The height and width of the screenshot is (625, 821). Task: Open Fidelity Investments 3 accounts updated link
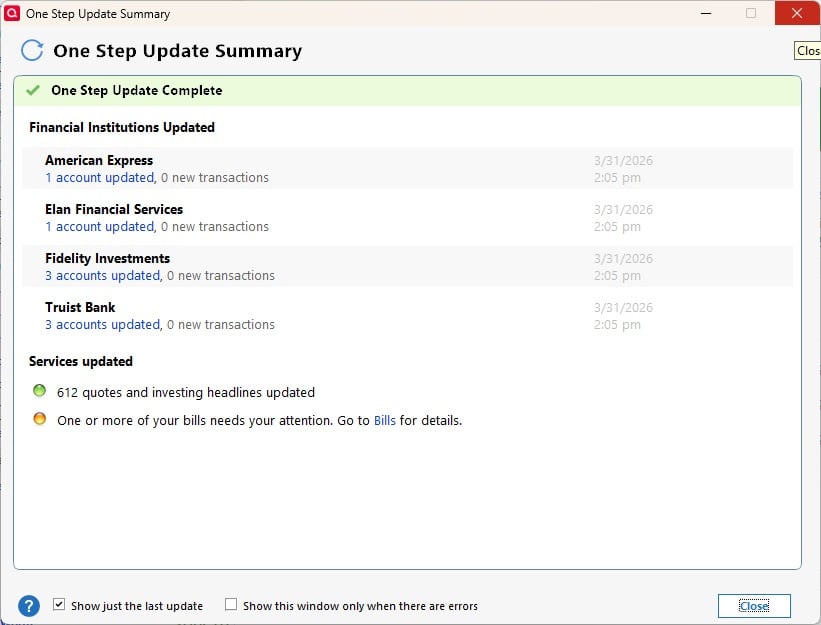coord(103,275)
